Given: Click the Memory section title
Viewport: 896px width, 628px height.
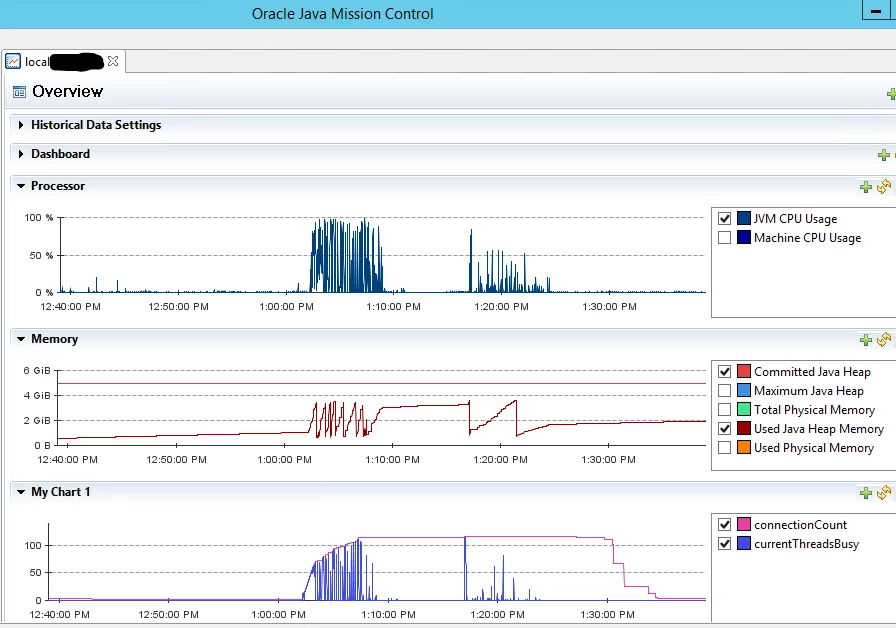Looking at the screenshot, I should coord(54,339).
